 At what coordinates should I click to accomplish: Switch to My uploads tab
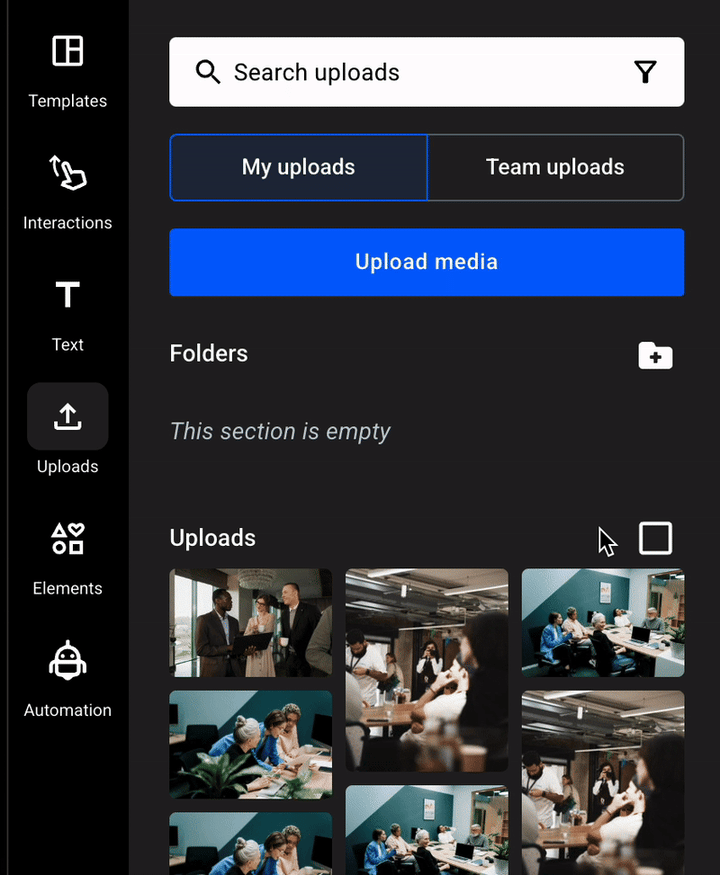(299, 167)
